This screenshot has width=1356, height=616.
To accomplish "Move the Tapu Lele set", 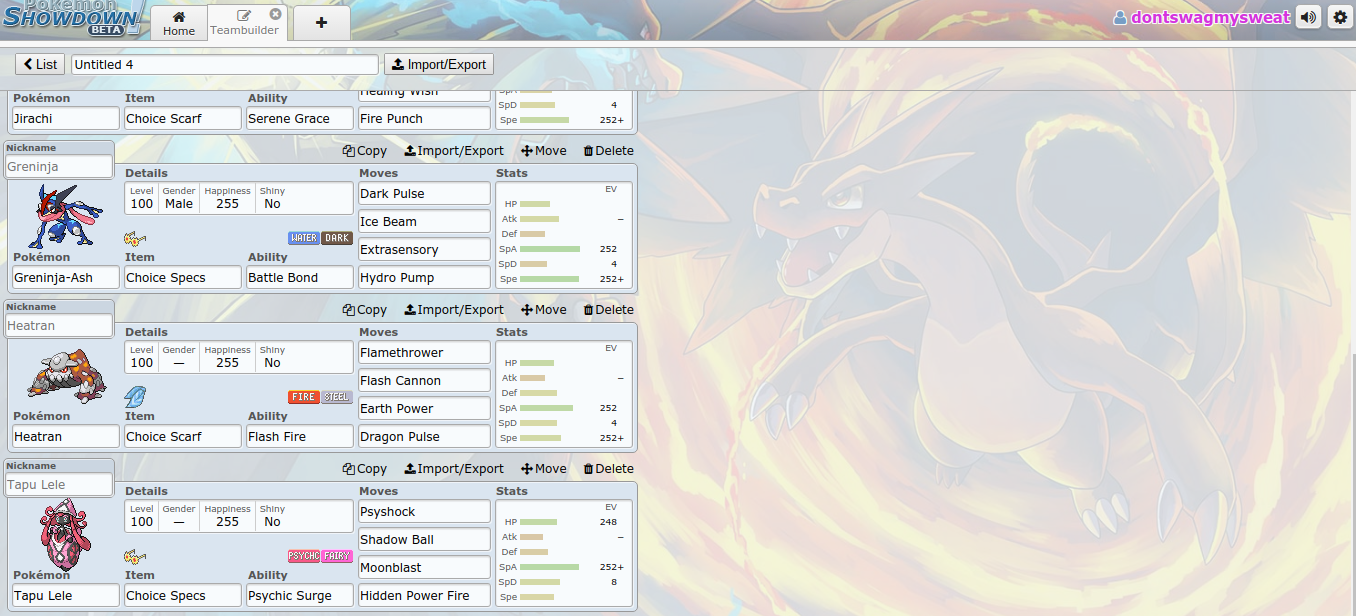I will (x=544, y=469).
